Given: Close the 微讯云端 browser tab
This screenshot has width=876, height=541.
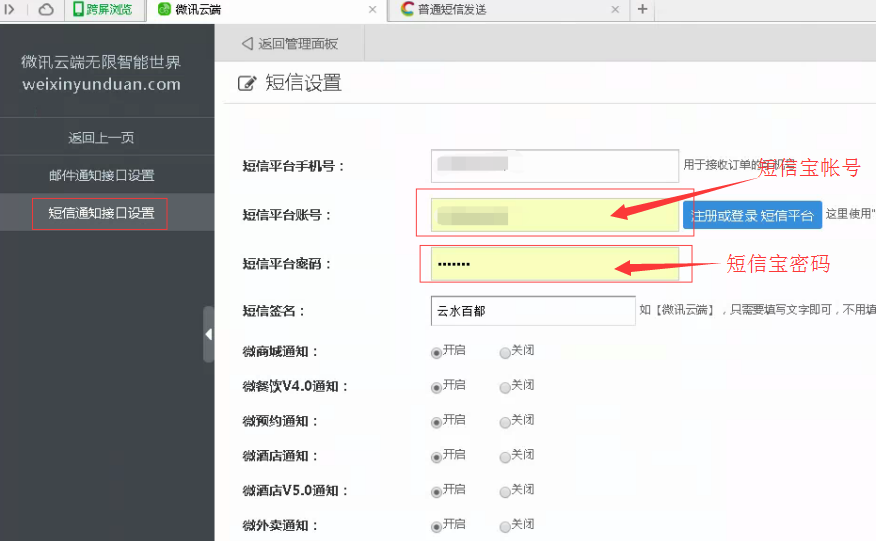Looking at the screenshot, I should click(372, 10).
